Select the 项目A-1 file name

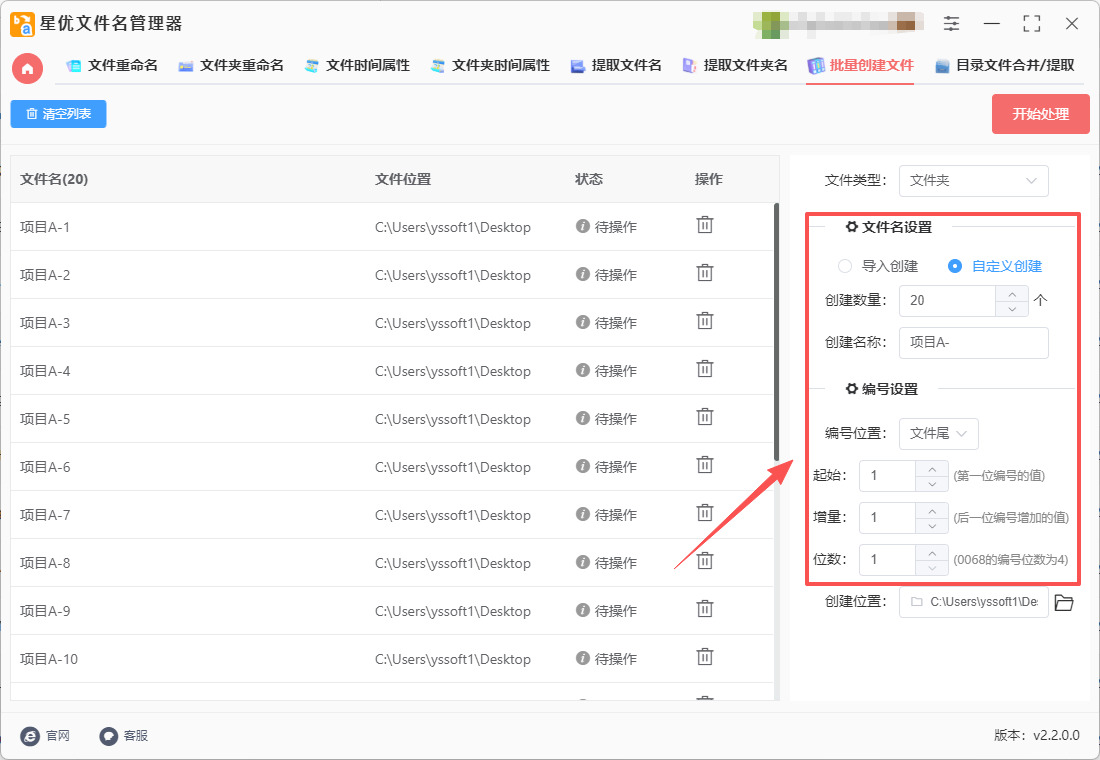click(45, 227)
